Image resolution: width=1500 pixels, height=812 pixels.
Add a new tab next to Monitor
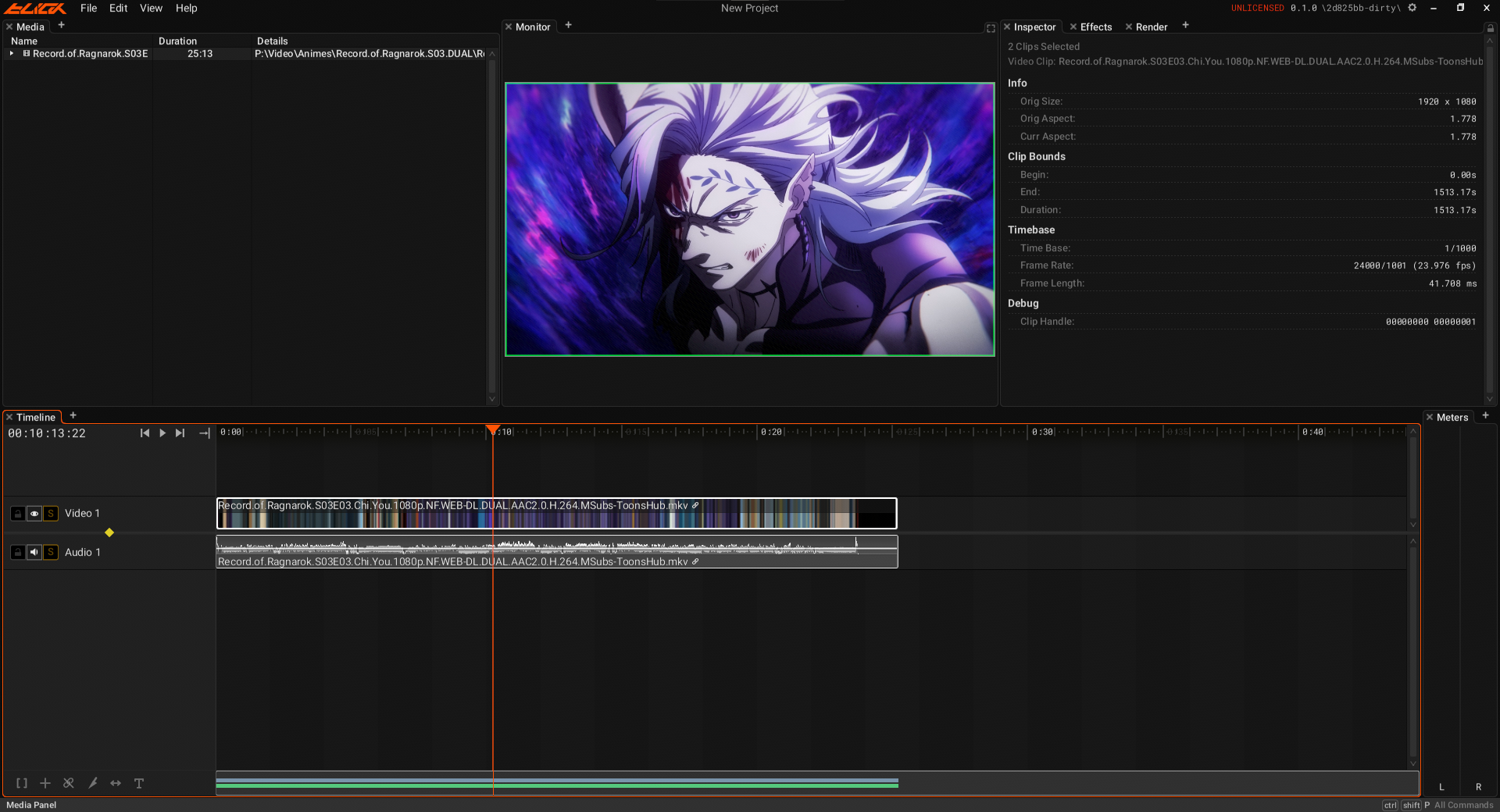click(569, 25)
